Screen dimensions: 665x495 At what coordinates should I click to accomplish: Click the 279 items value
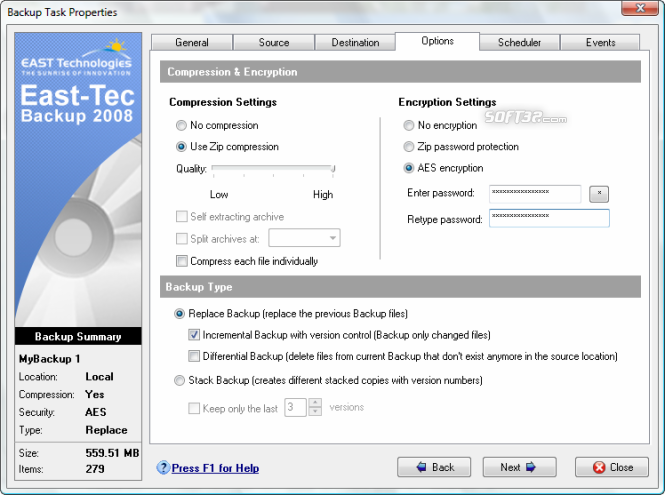pyautogui.click(x=95, y=469)
